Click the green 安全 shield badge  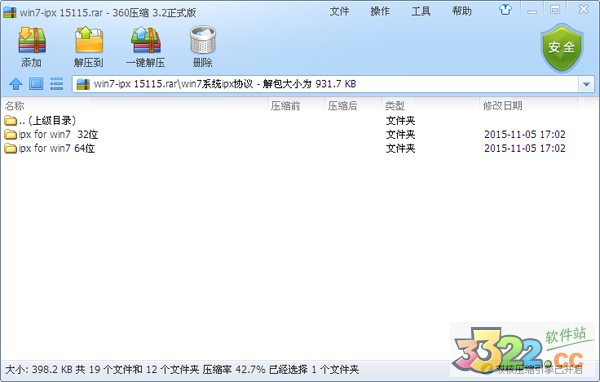pyautogui.click(x=561, y=48)
